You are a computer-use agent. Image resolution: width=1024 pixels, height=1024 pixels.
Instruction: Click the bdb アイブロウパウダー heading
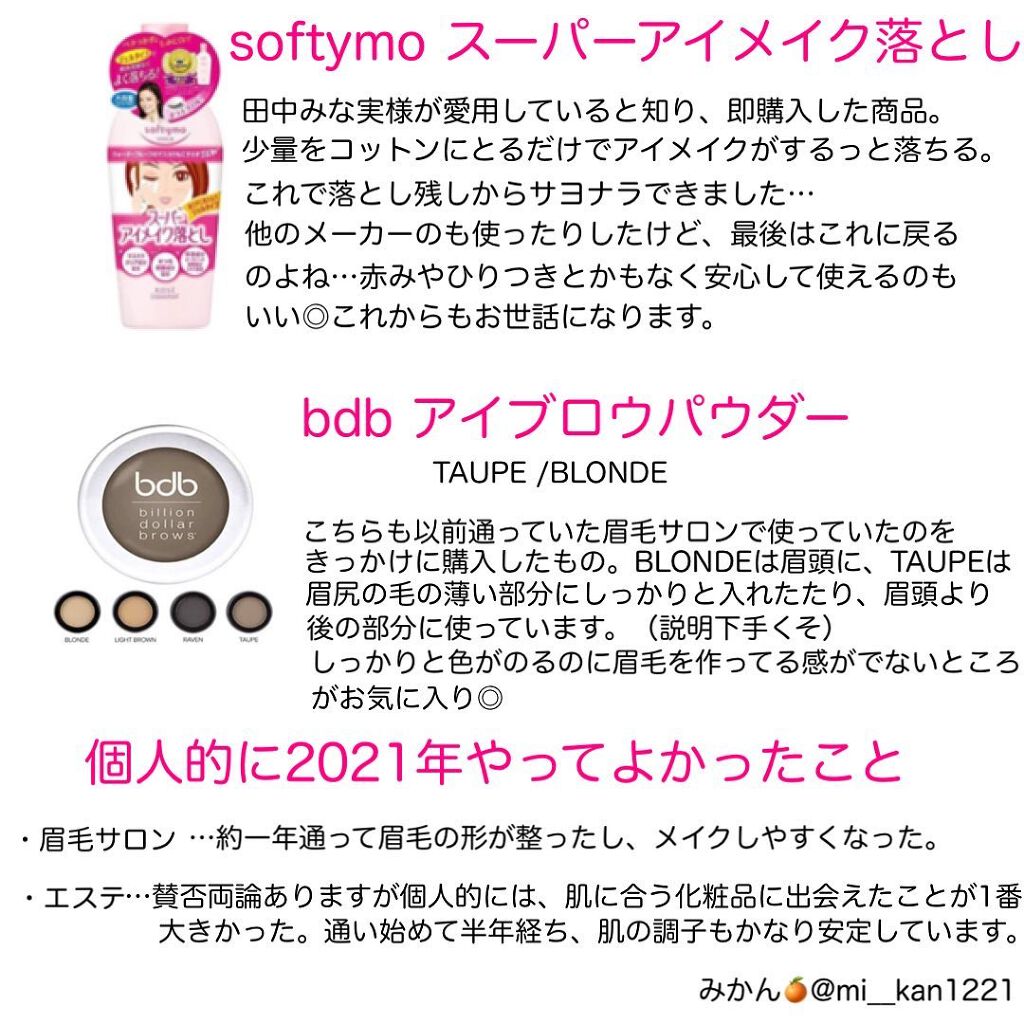[575, 417]
